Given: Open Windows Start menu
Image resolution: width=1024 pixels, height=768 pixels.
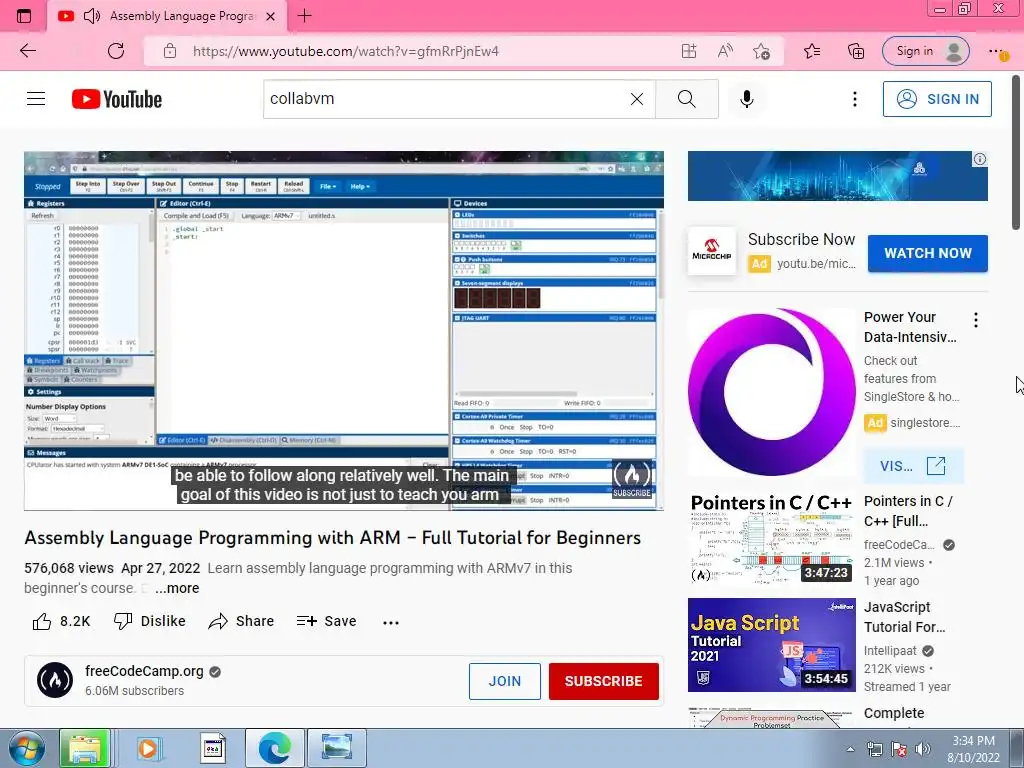Looking at the screenshot, I should [26, 748].
